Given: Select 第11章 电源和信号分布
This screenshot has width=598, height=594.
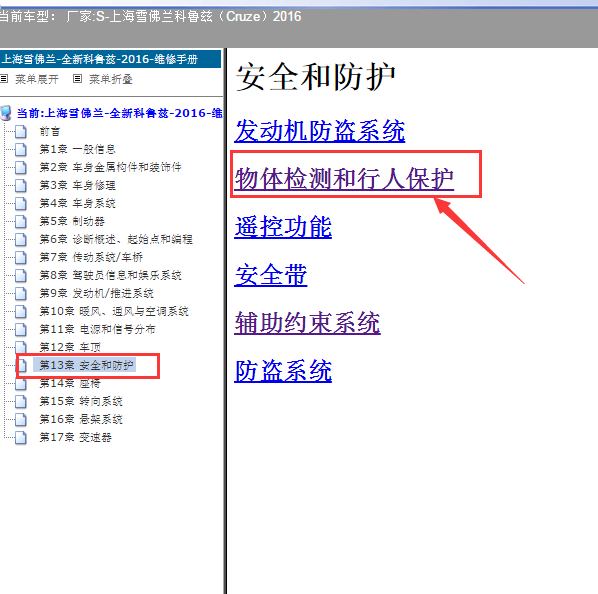Looking at the screenshot, I should (x=97, y=329).
